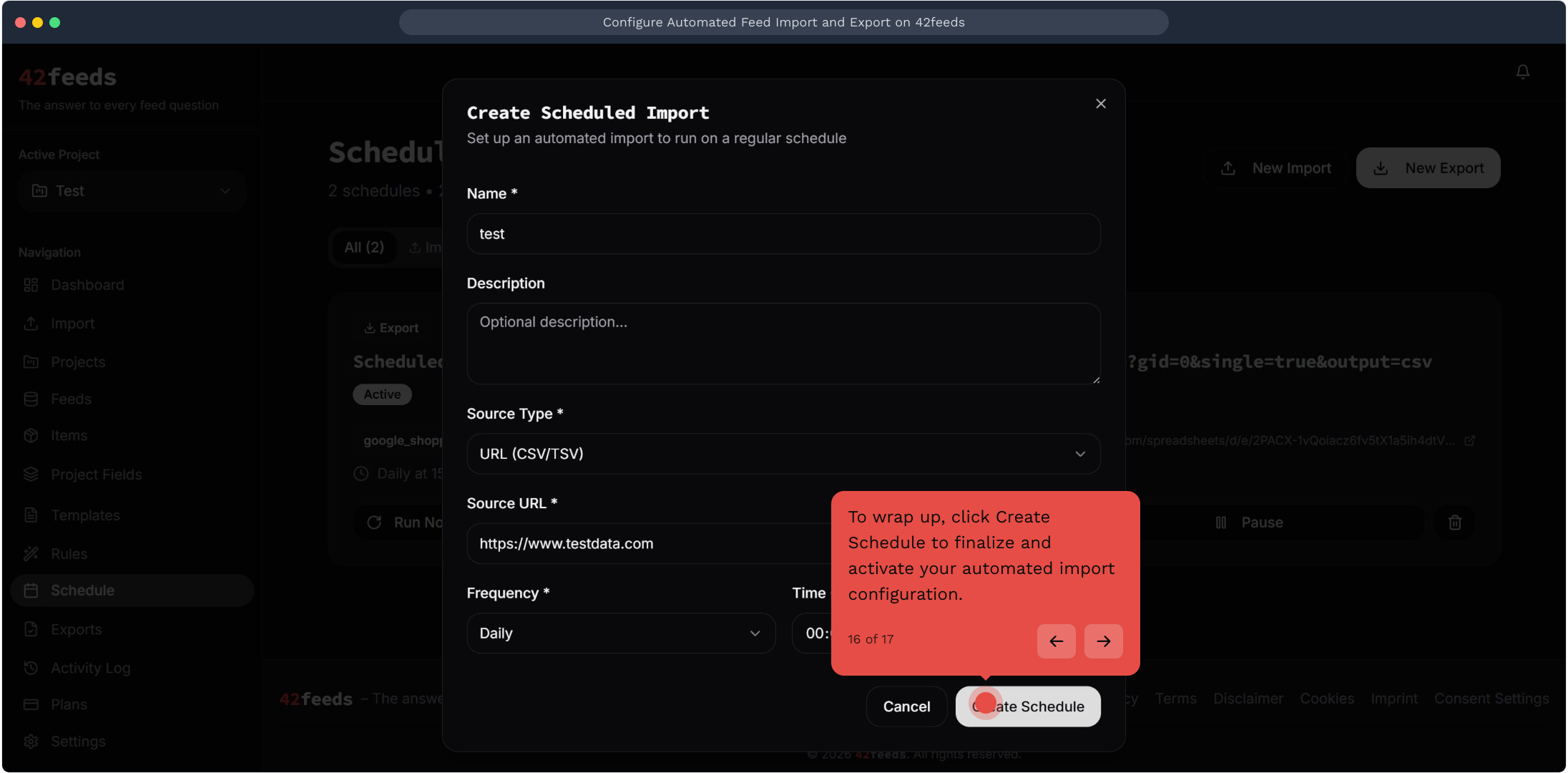1568x773 pixels.
Task: Open external link icon beside spreadsheet URL
Action: [x=1469, y=441]
